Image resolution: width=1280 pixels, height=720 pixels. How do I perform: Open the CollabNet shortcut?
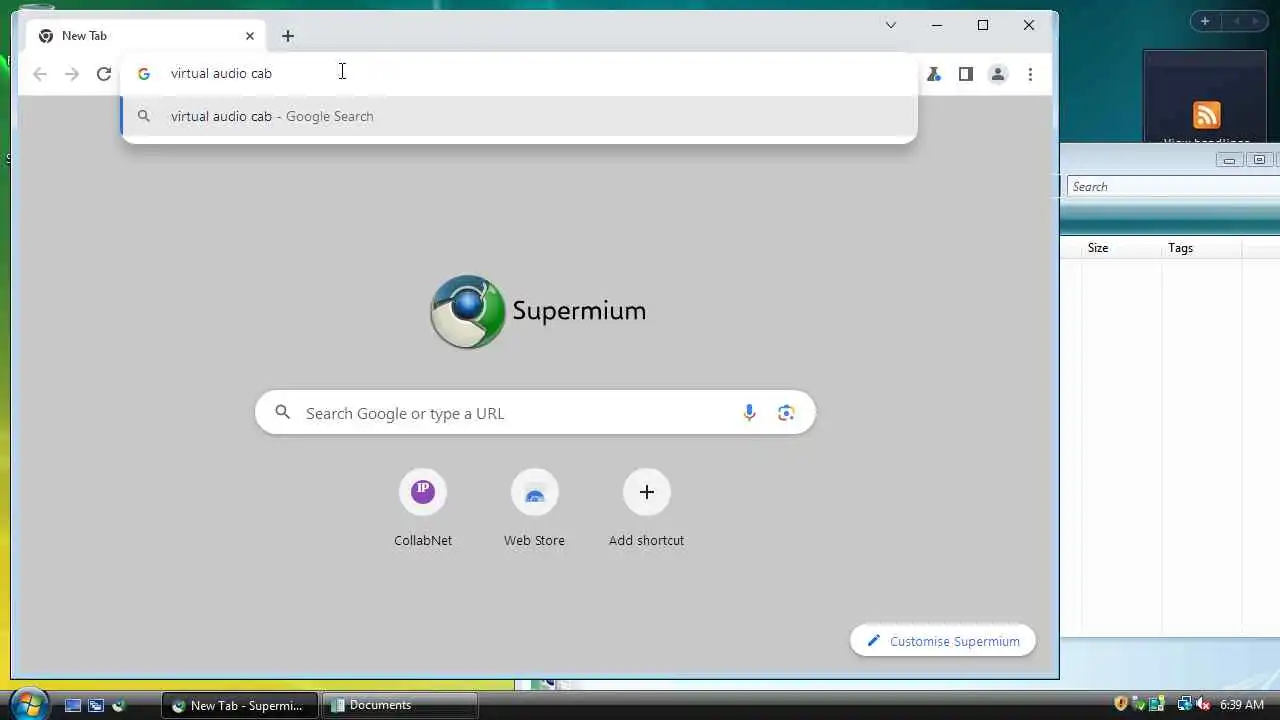tap(423, 510)
